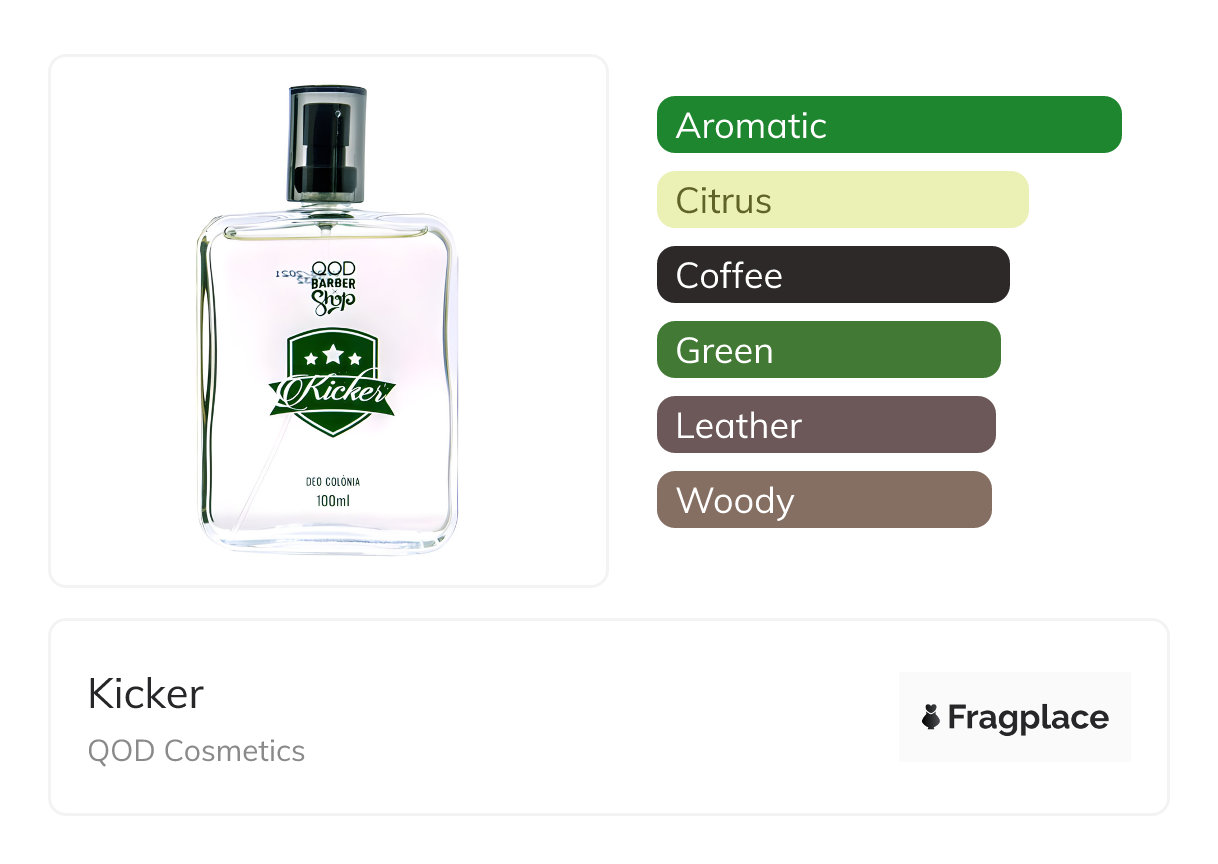1218x864 pixels.
Task: Click the Fragplace wordmark text
Action: 1028,718
